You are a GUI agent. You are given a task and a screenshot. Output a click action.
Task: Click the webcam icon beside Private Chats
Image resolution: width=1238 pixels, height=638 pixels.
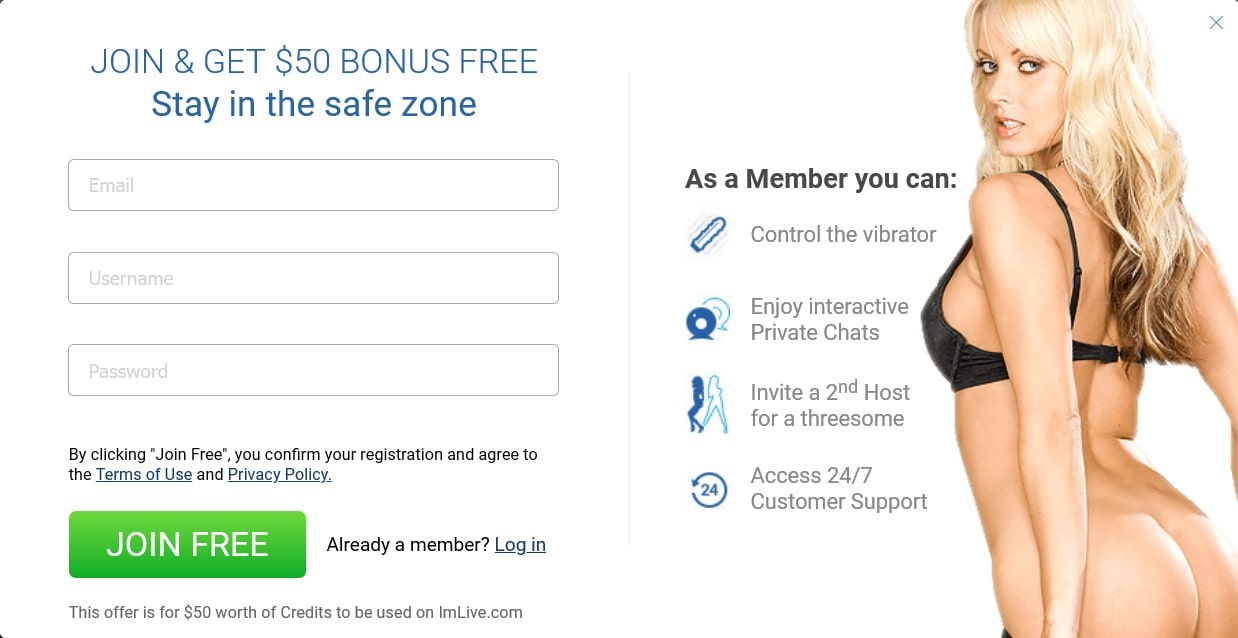(708, 319)
